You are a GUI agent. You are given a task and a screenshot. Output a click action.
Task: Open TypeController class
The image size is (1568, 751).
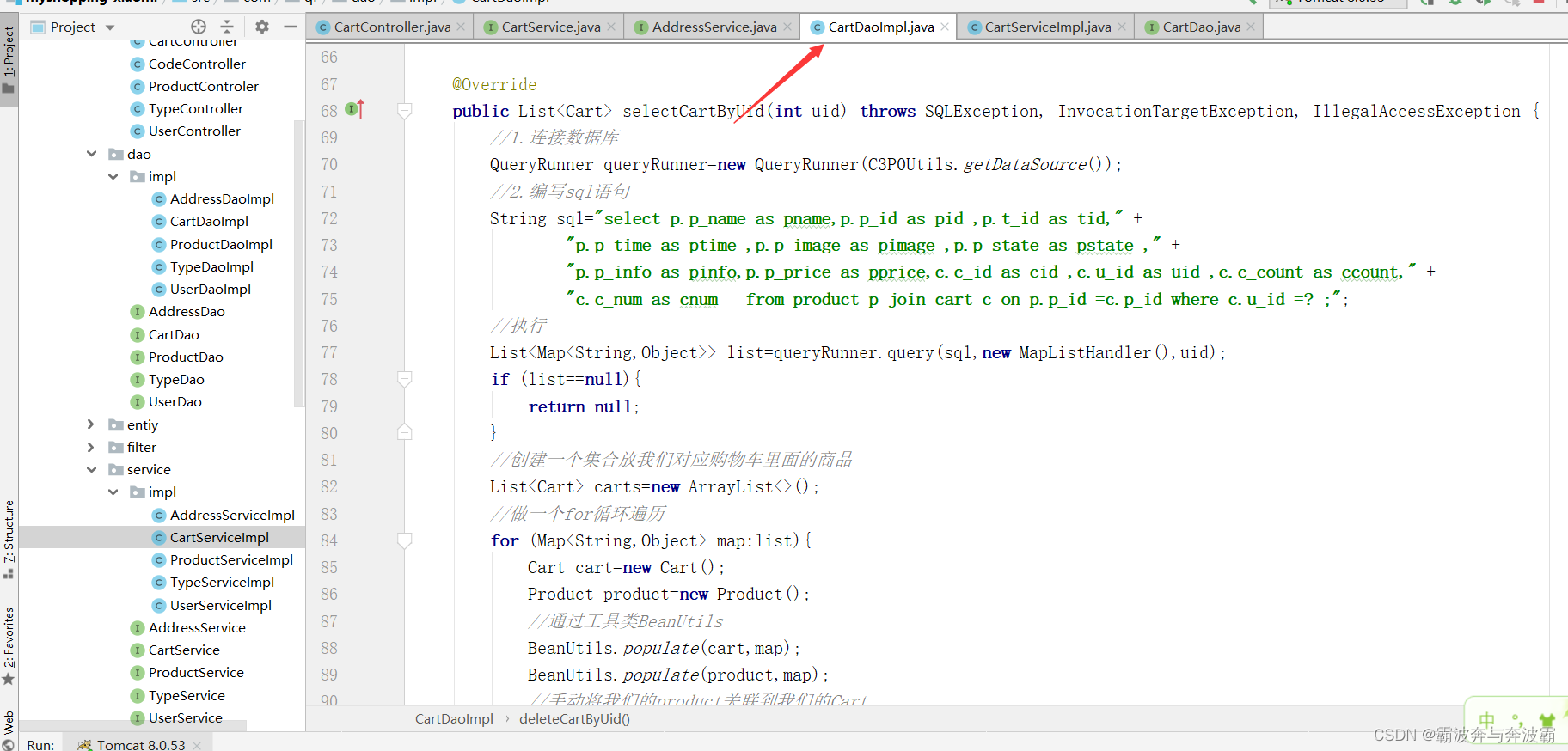196,108
